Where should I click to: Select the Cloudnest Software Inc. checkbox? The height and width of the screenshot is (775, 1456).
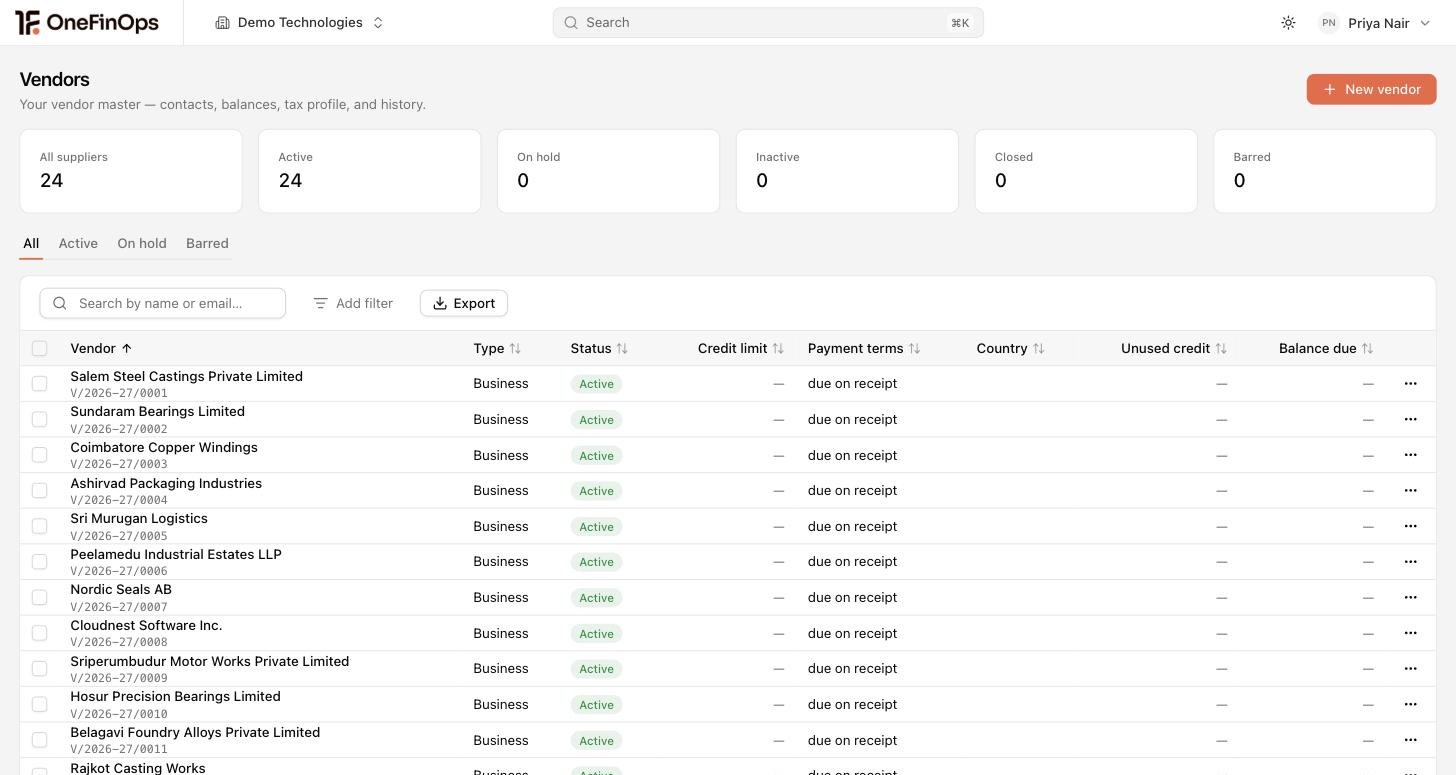tap(39, 633)
